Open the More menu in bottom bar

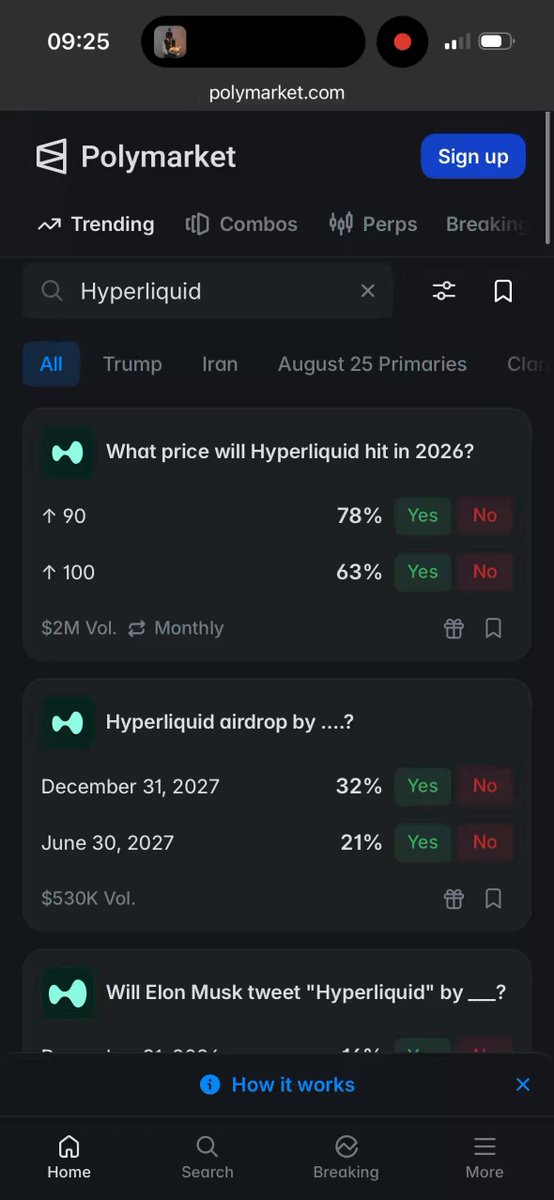click(485, 1157)
